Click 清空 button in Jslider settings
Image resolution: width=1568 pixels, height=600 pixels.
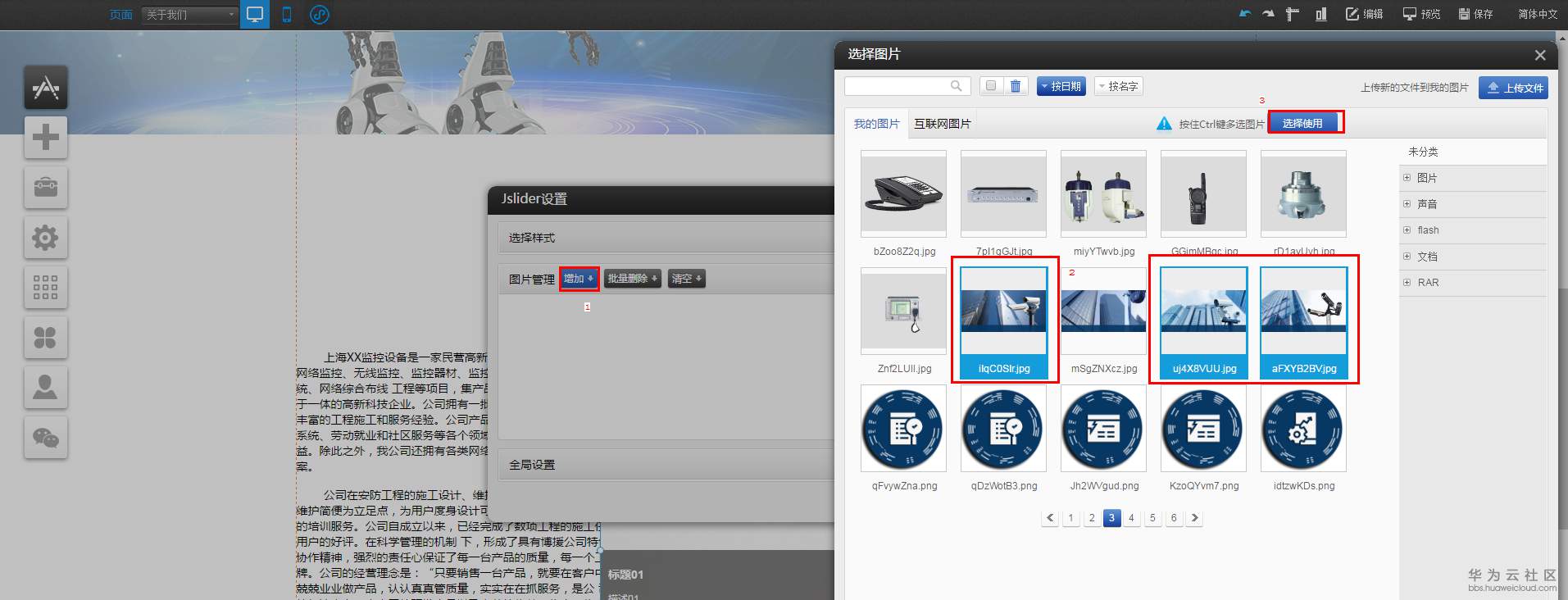click(x=687, y=279)
